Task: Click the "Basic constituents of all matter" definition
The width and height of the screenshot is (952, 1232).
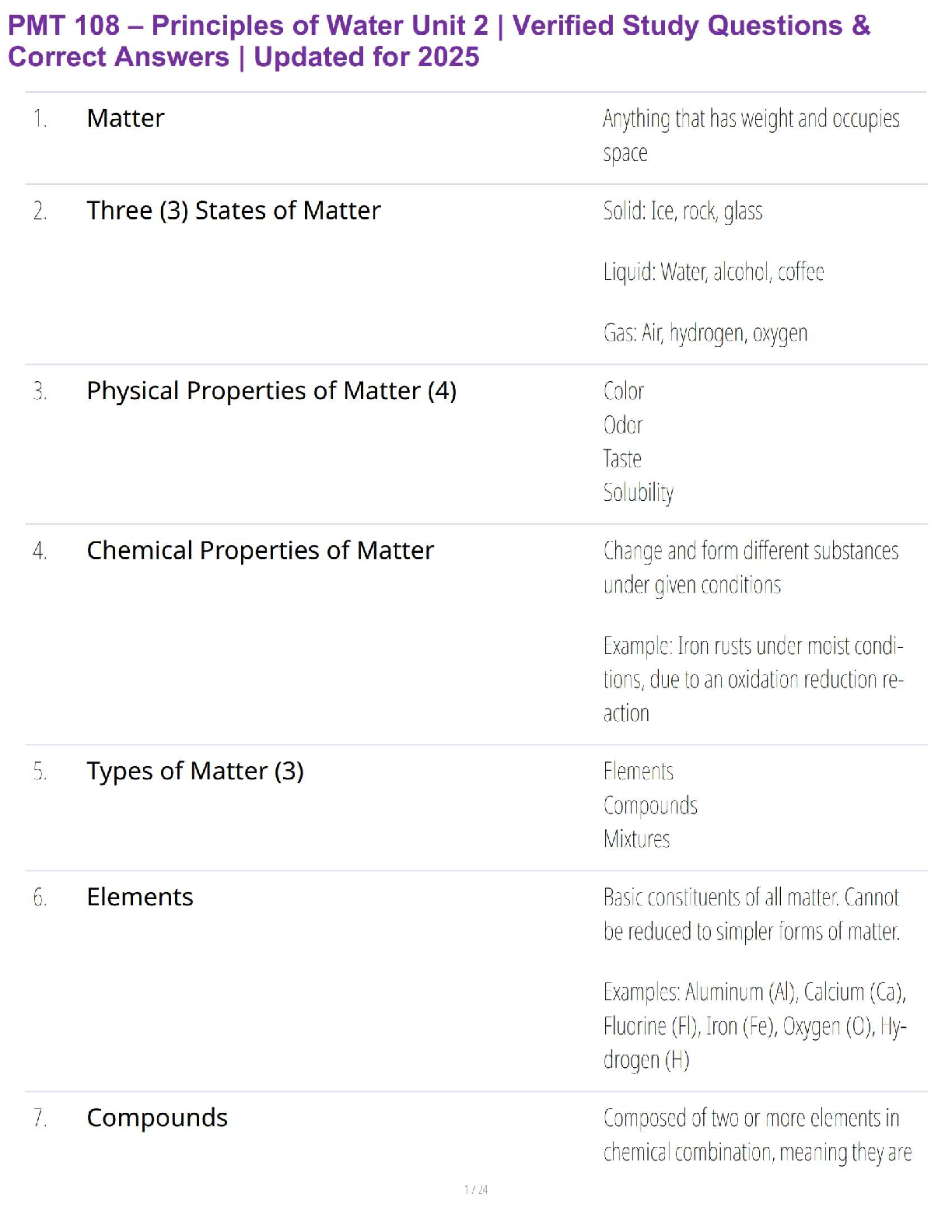Action: [x=751, y=914]
